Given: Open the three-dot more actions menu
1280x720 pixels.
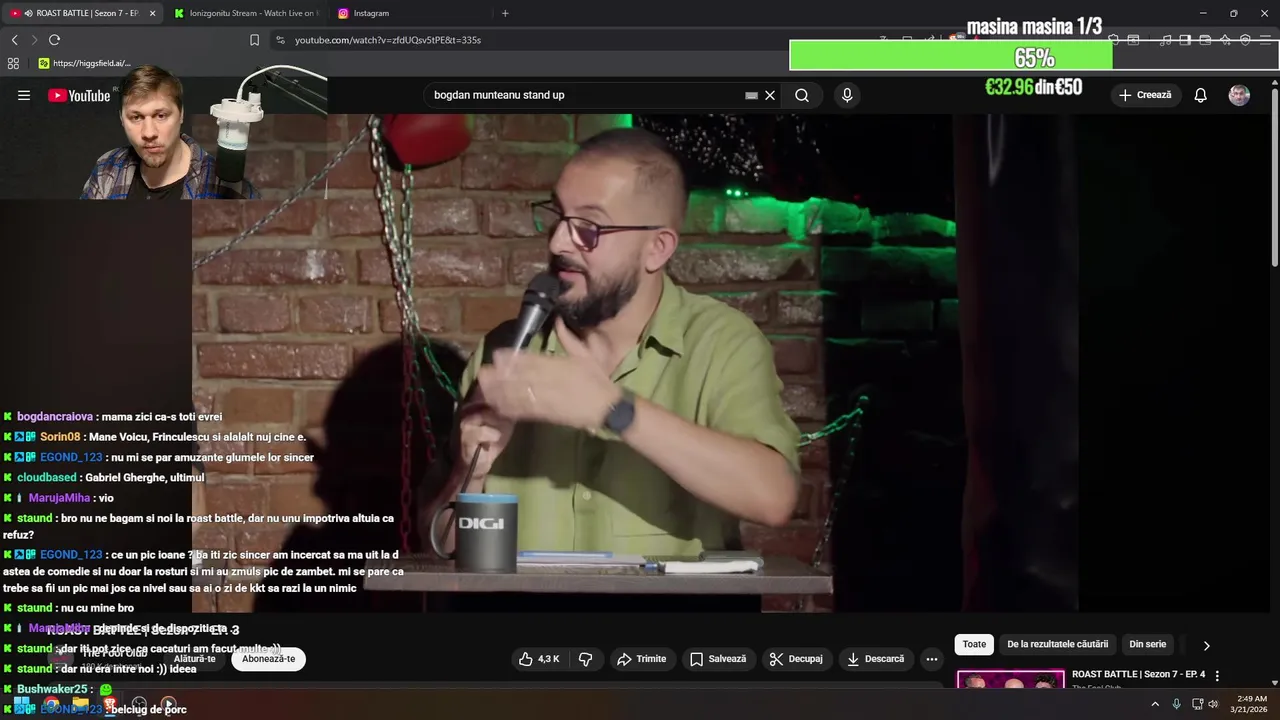Looking at the screenshot, I should tap(932, 659).
